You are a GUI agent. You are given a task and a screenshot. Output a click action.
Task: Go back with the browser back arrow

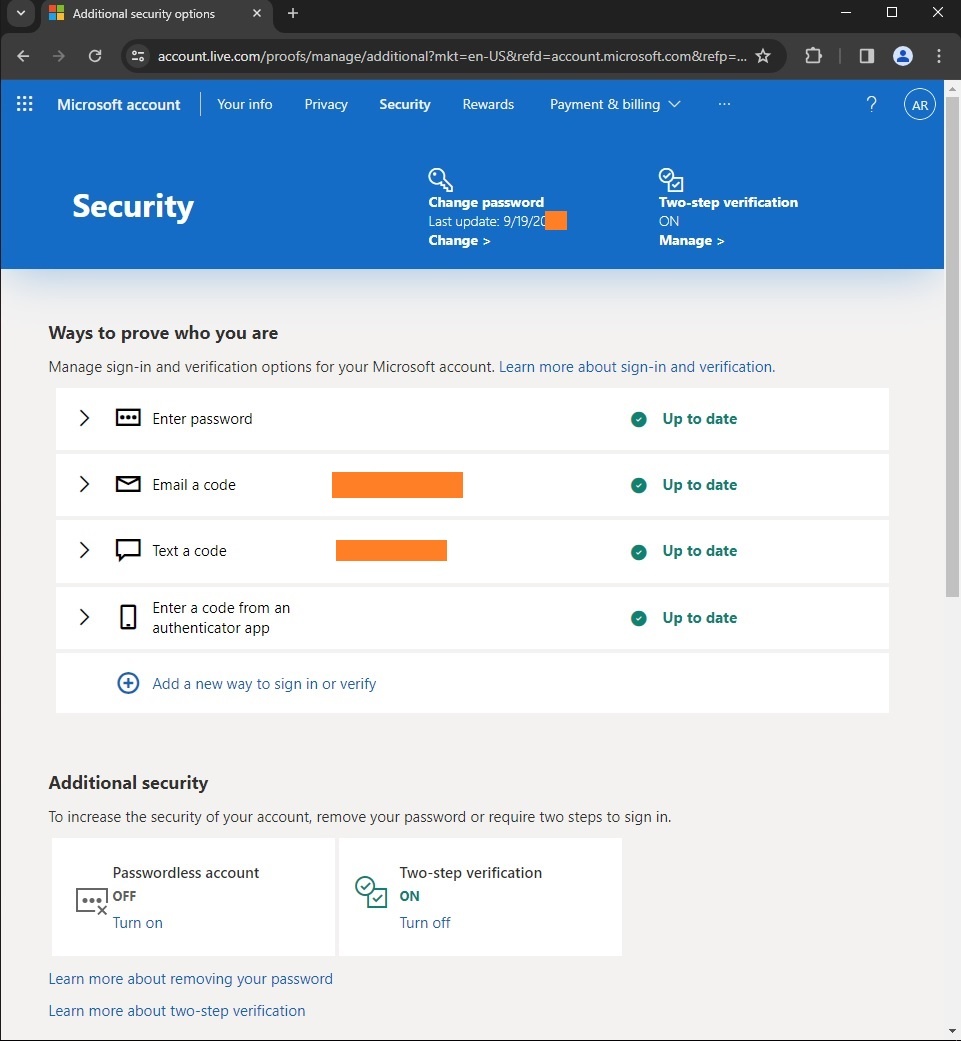(x=23, y=56)
